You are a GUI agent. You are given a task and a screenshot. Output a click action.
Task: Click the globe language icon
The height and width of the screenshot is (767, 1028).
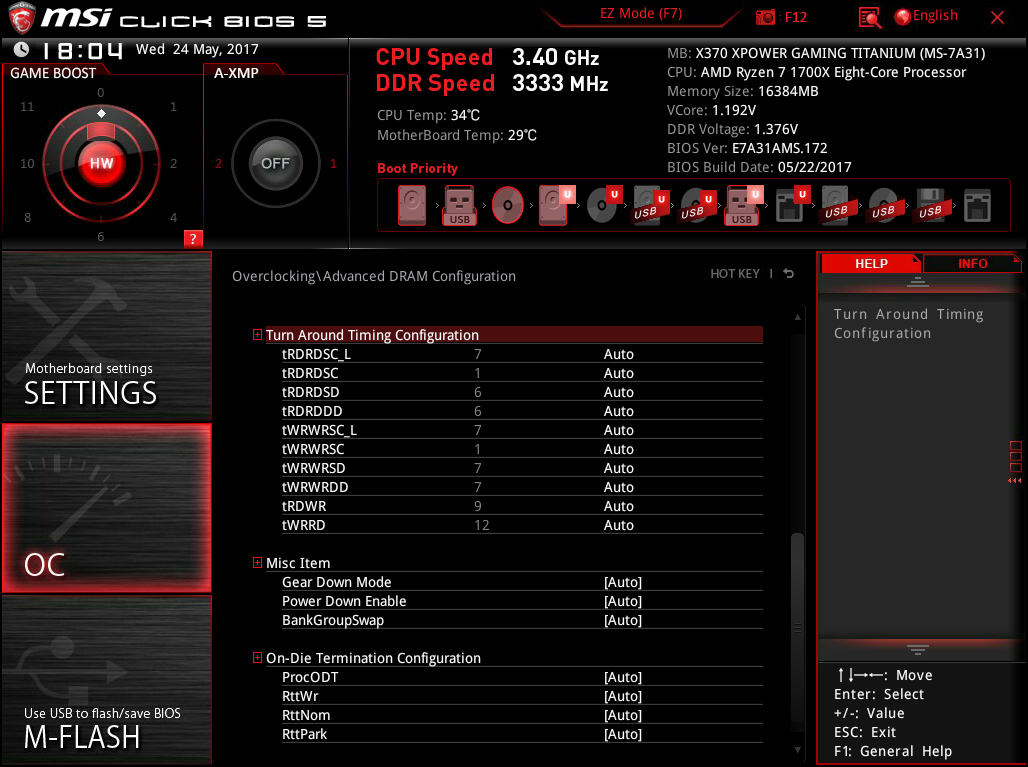coord(902,16)
